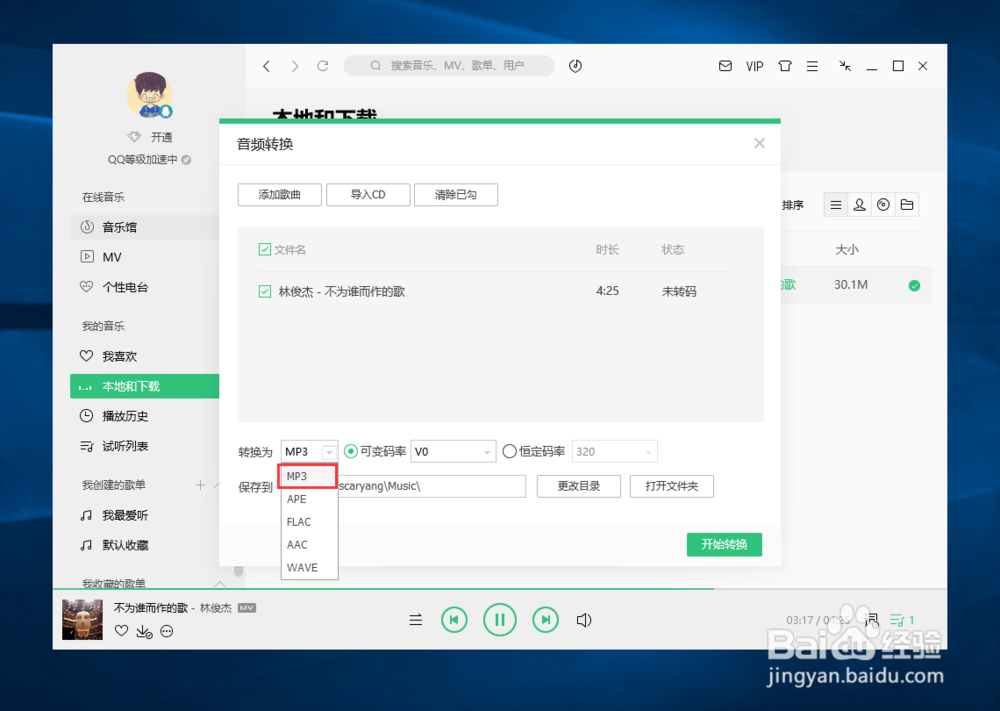
Task: Like the current song with heart icon
Action: [x=121, y=631]
